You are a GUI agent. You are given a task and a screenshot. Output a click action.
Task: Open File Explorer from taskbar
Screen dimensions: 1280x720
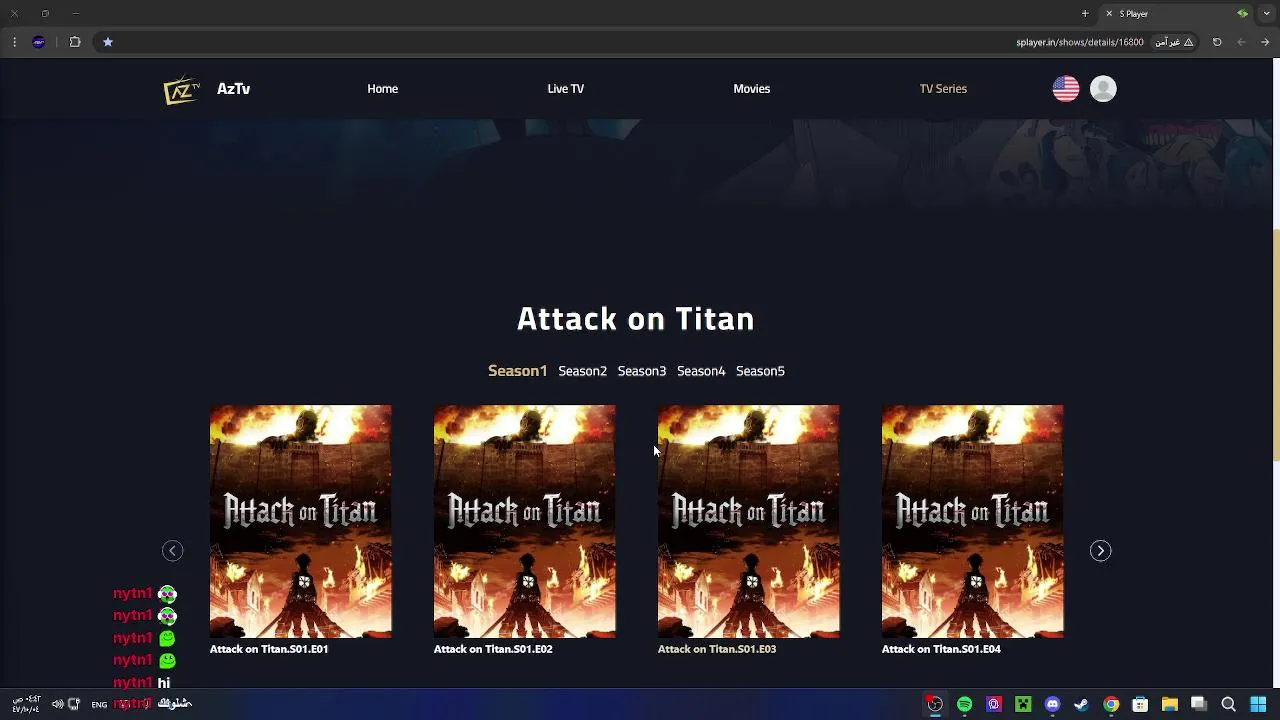coord(1169,704)
